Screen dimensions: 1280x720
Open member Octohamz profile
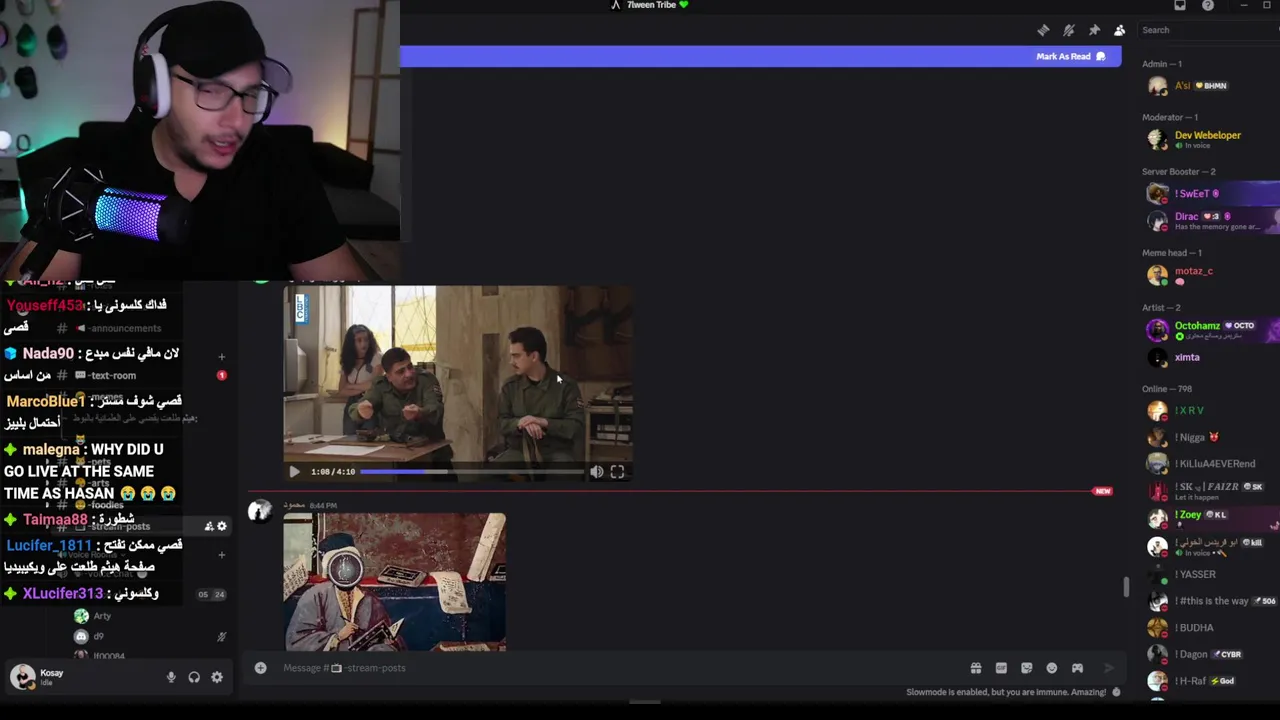coord(1197,329)
